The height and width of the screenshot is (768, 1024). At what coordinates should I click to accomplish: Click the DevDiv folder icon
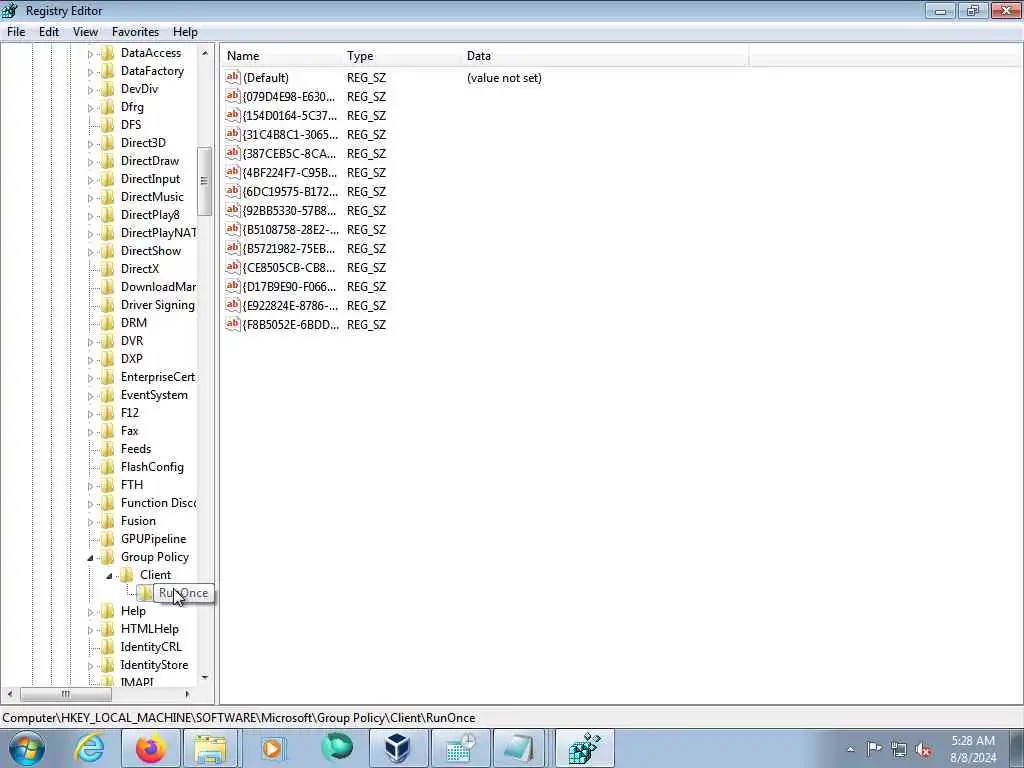(108, 89)
